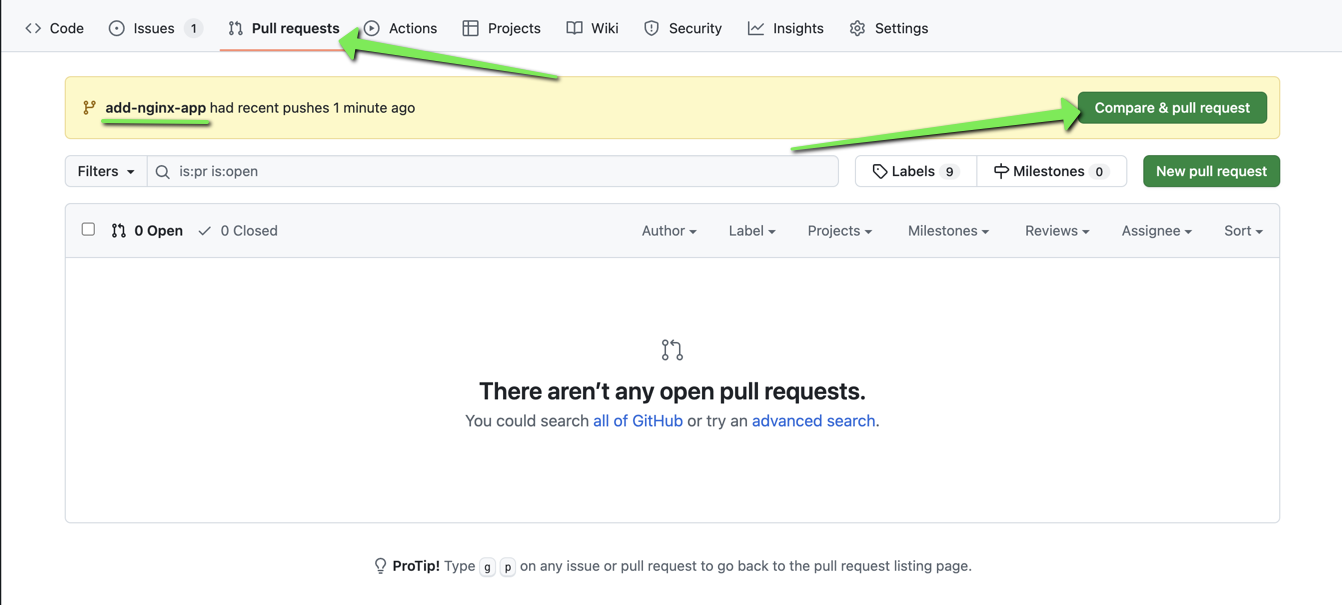This screenshot has height=605, width=1342.
Task: Open the Author dropdown
Action: coord(668,230)
